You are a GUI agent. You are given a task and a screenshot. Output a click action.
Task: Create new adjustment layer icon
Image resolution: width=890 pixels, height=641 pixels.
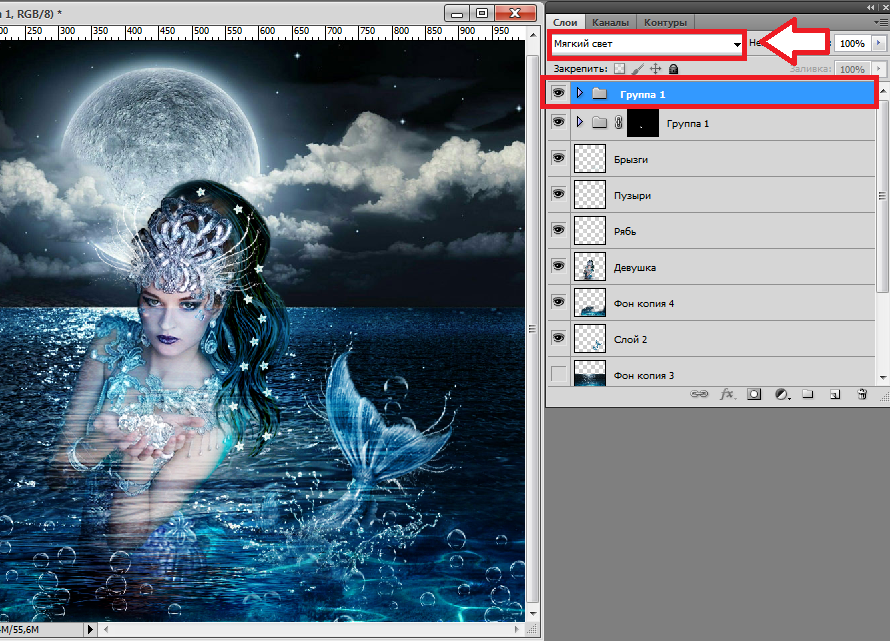(x=781, y=395)
